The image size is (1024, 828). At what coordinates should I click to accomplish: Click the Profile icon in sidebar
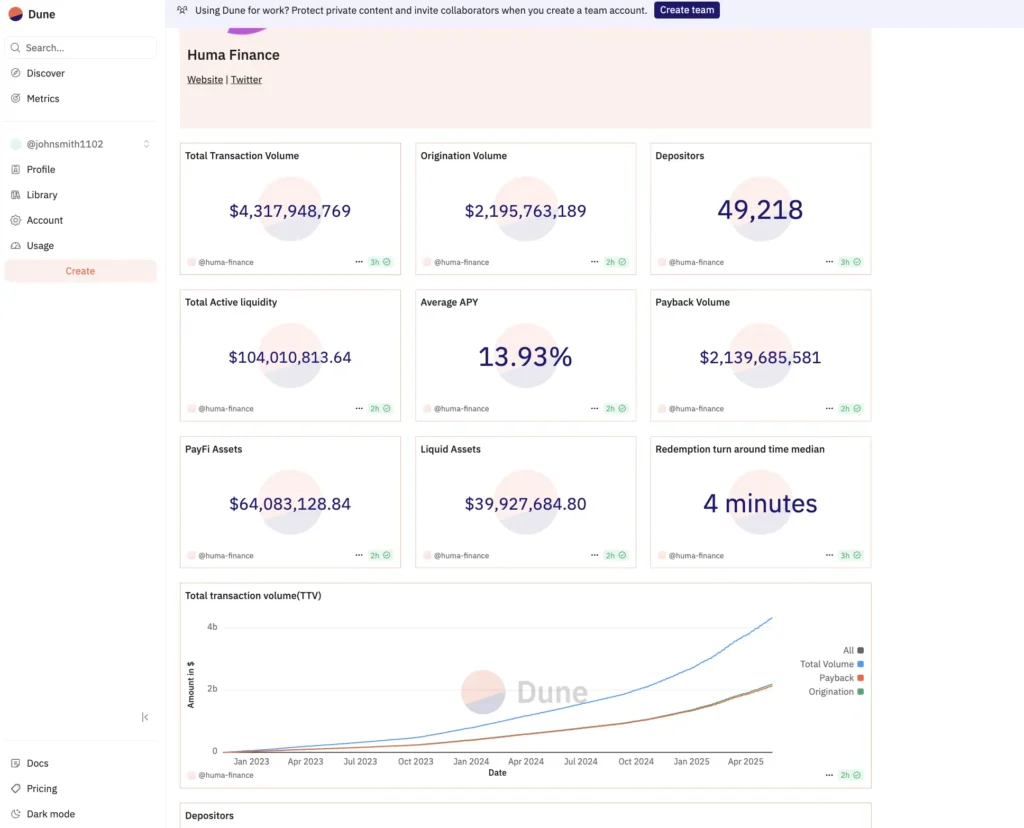[16, 169]
